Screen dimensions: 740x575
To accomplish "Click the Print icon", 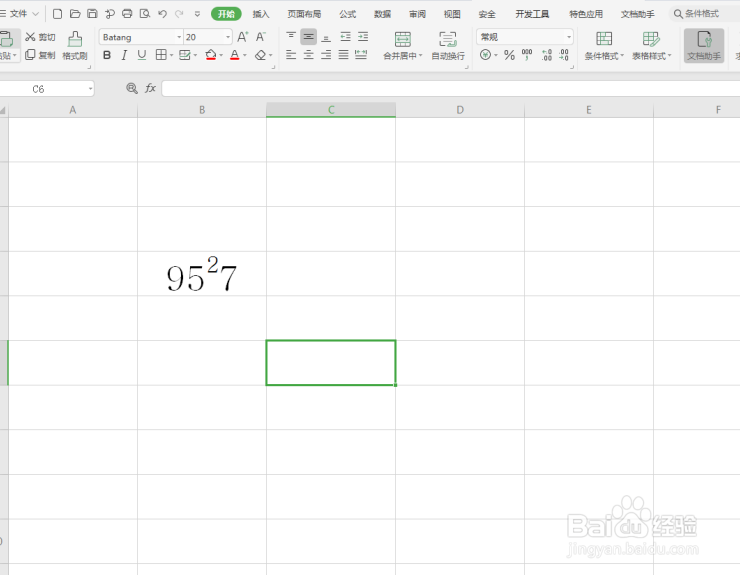I will tap(127, 14).
